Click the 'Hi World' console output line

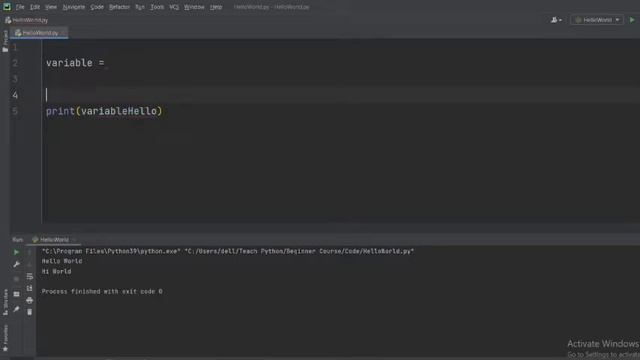(x=56, y=271)
